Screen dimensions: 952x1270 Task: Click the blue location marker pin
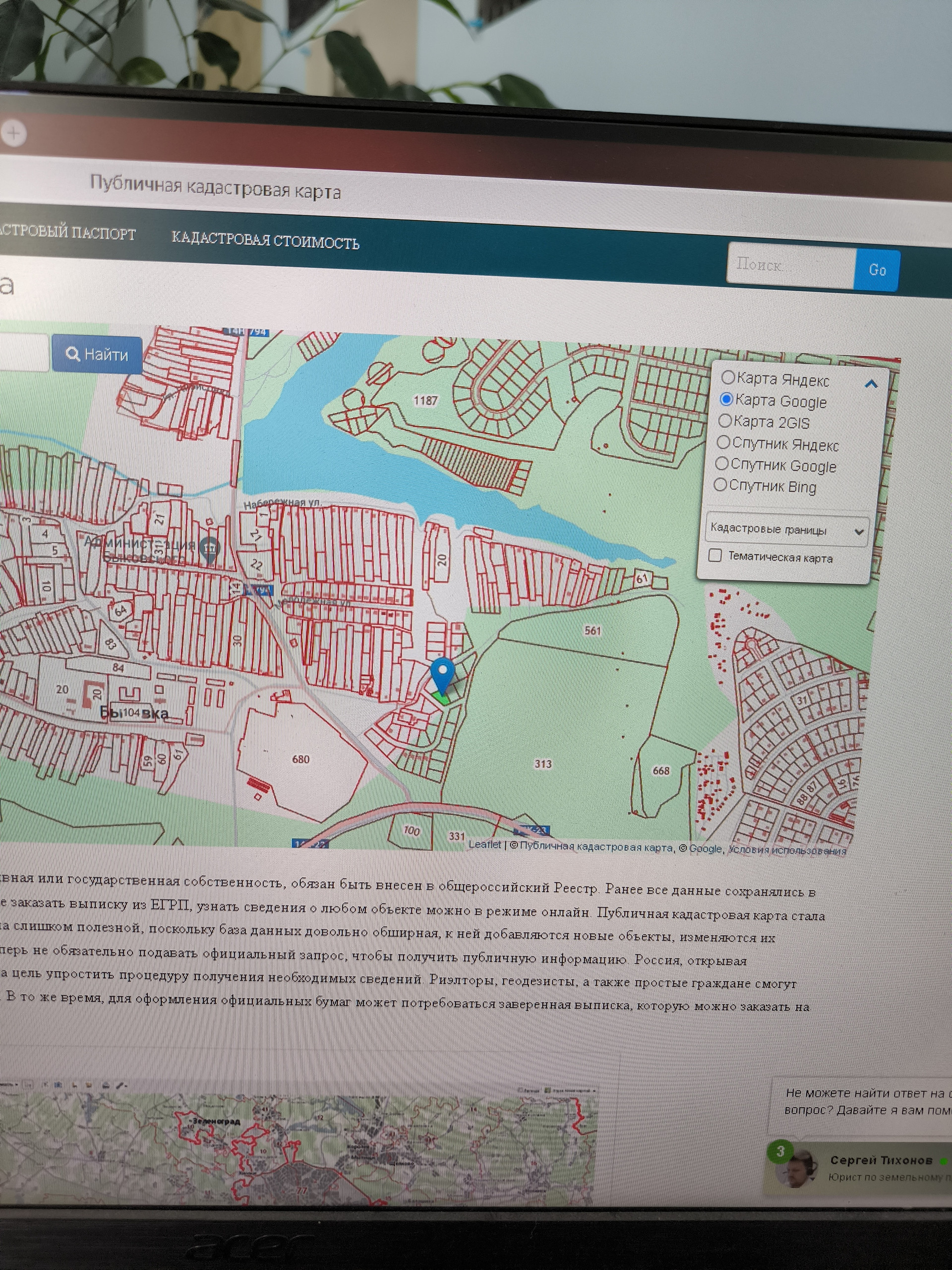(442, 674)
